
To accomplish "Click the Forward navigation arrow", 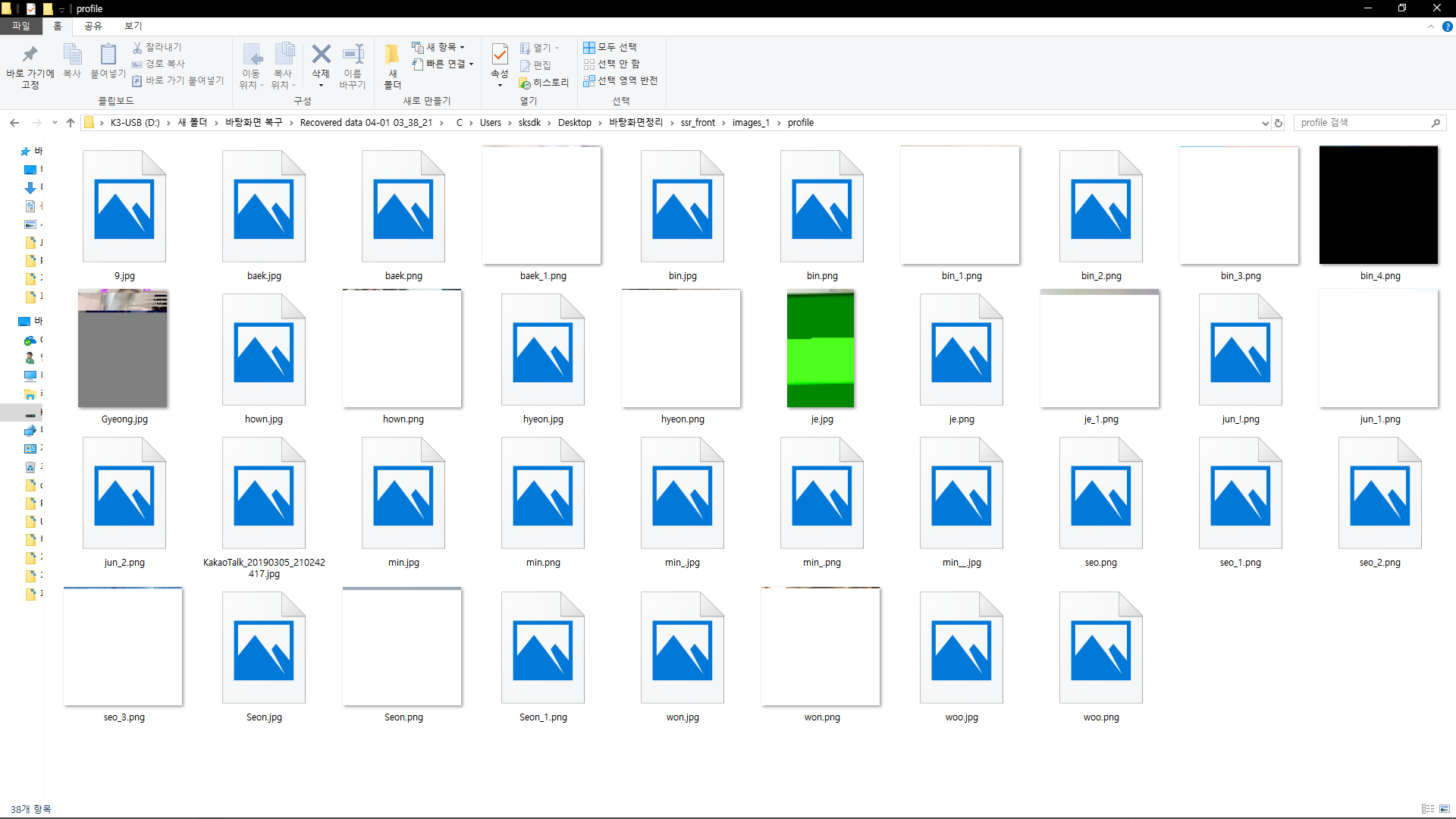I will pyautogui.click(x=36, y=122).
